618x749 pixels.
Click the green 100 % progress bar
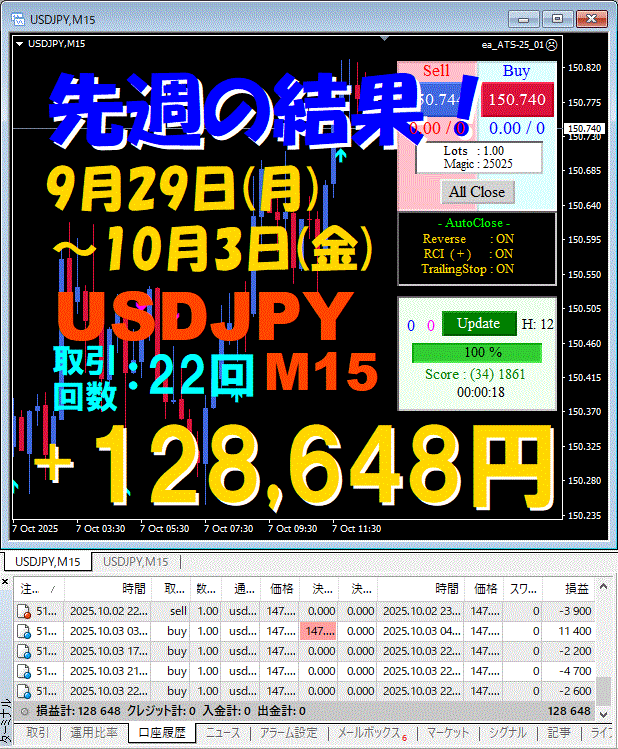click(476, 353)
